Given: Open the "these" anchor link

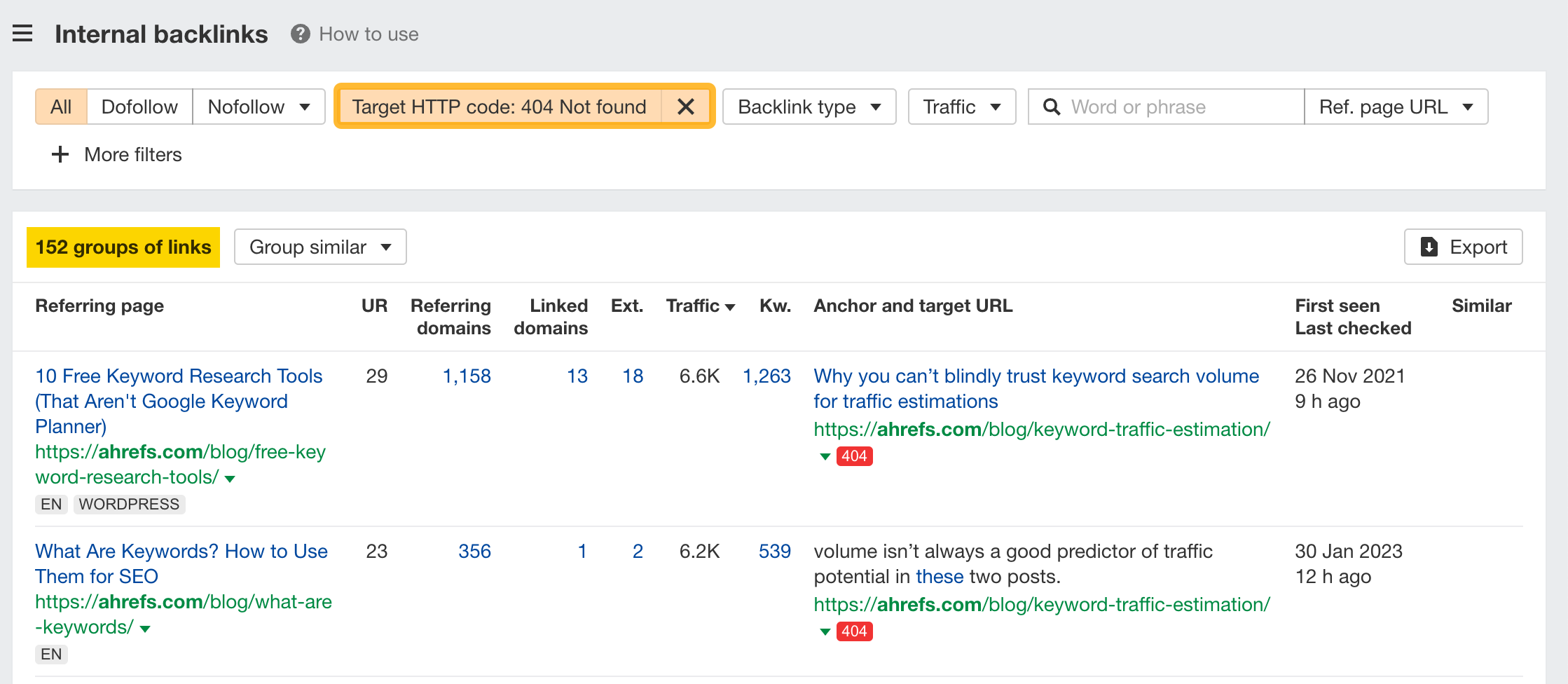Looking at the screenshot, I should 940,576.
